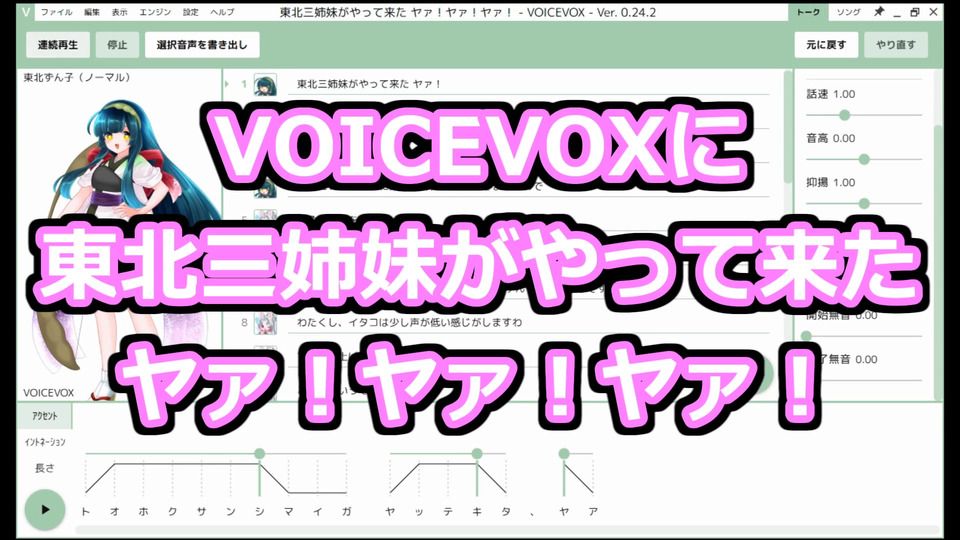Switch to the ソング tab
Viewport: 960px width, 540px height.
click(x=848, y=12)
